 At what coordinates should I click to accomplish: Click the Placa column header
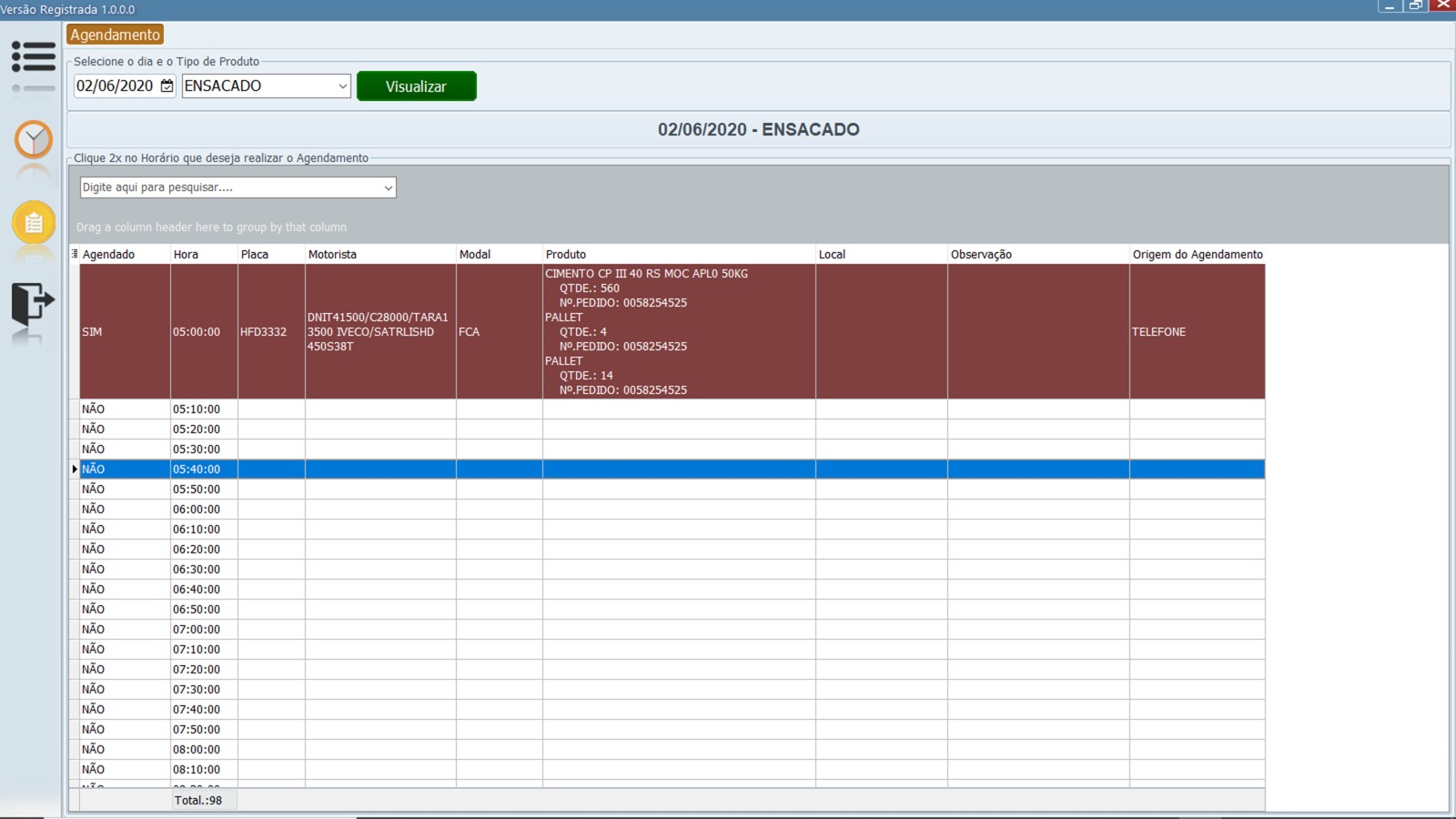point(270,255)
